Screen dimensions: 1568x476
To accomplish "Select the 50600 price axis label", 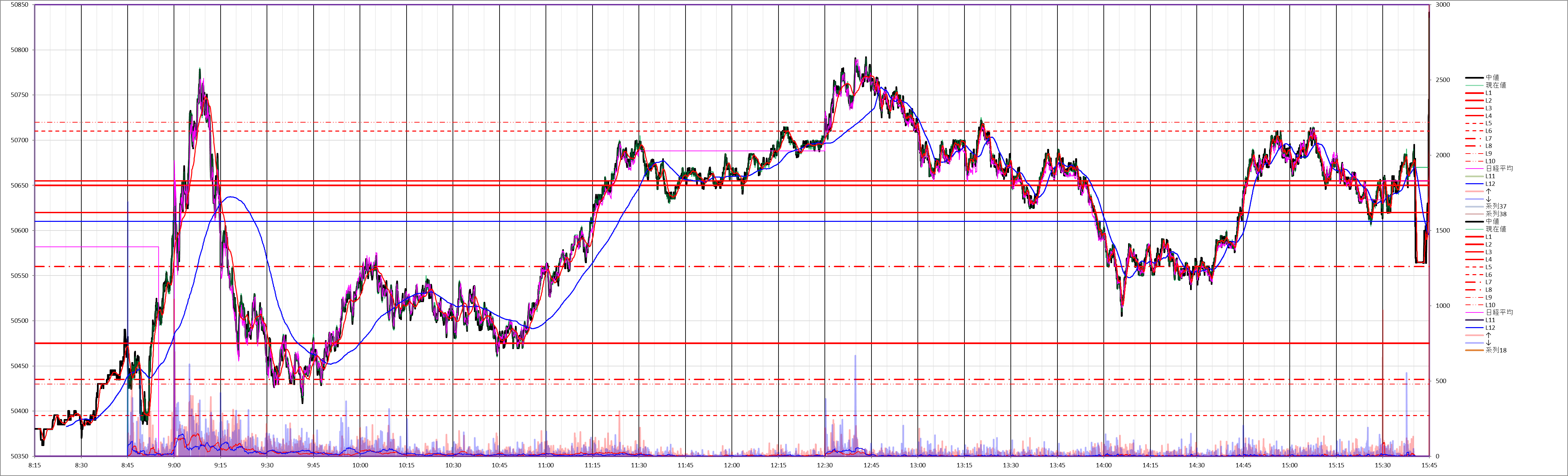I will tap(19, 231).
